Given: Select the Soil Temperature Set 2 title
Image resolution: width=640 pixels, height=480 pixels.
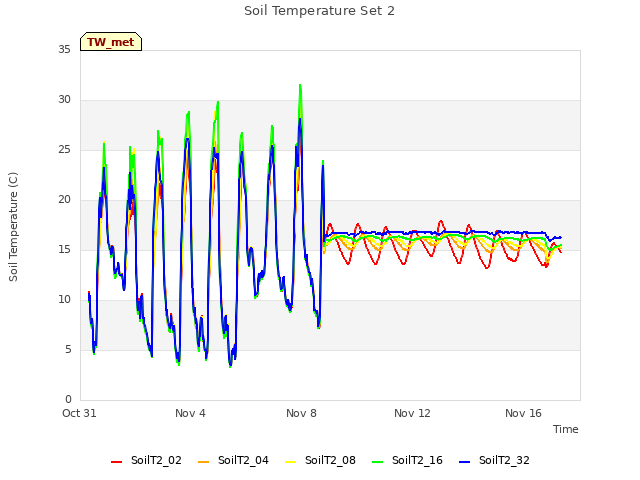Looking at the screenshot, I should pos(320,11).
